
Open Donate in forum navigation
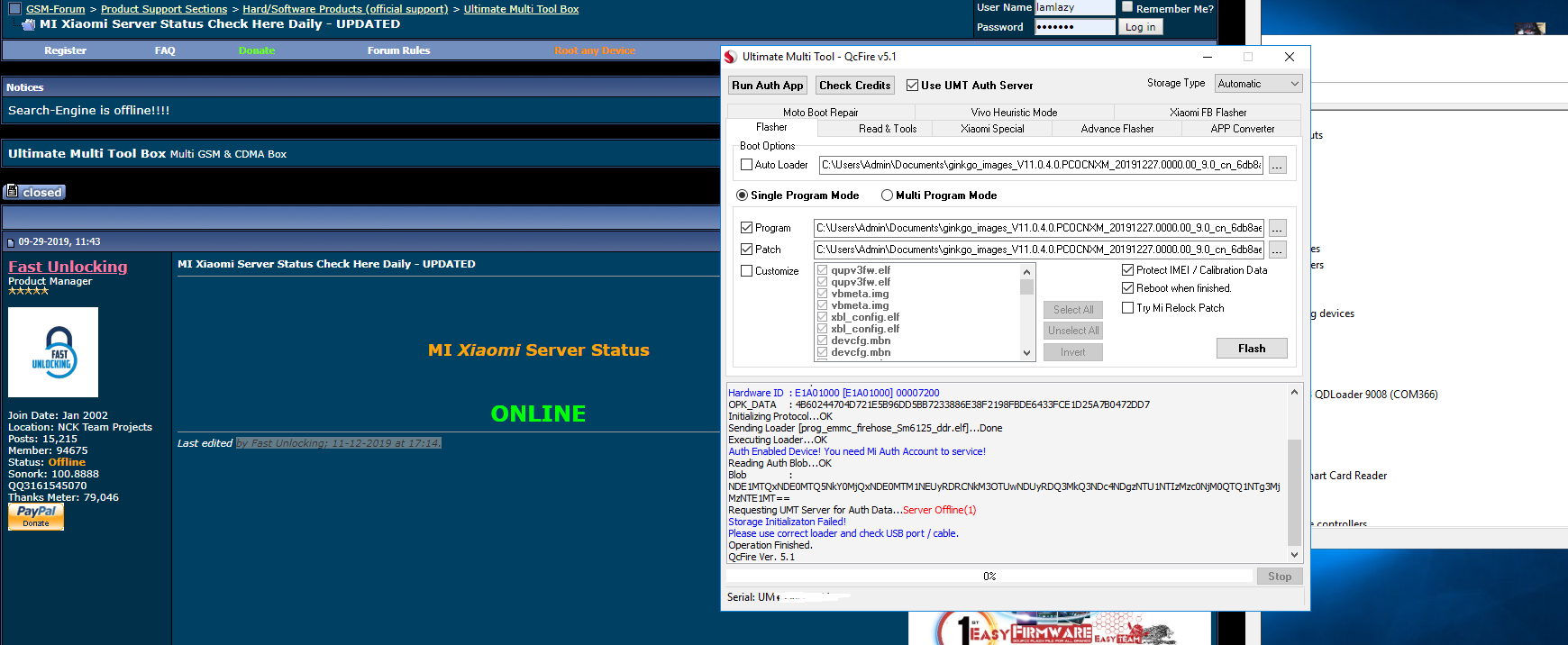(x=257, y=50)
